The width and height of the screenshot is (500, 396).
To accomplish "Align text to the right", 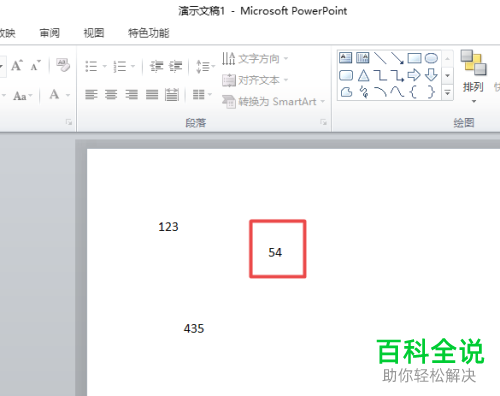I will (x=132, y=95).
